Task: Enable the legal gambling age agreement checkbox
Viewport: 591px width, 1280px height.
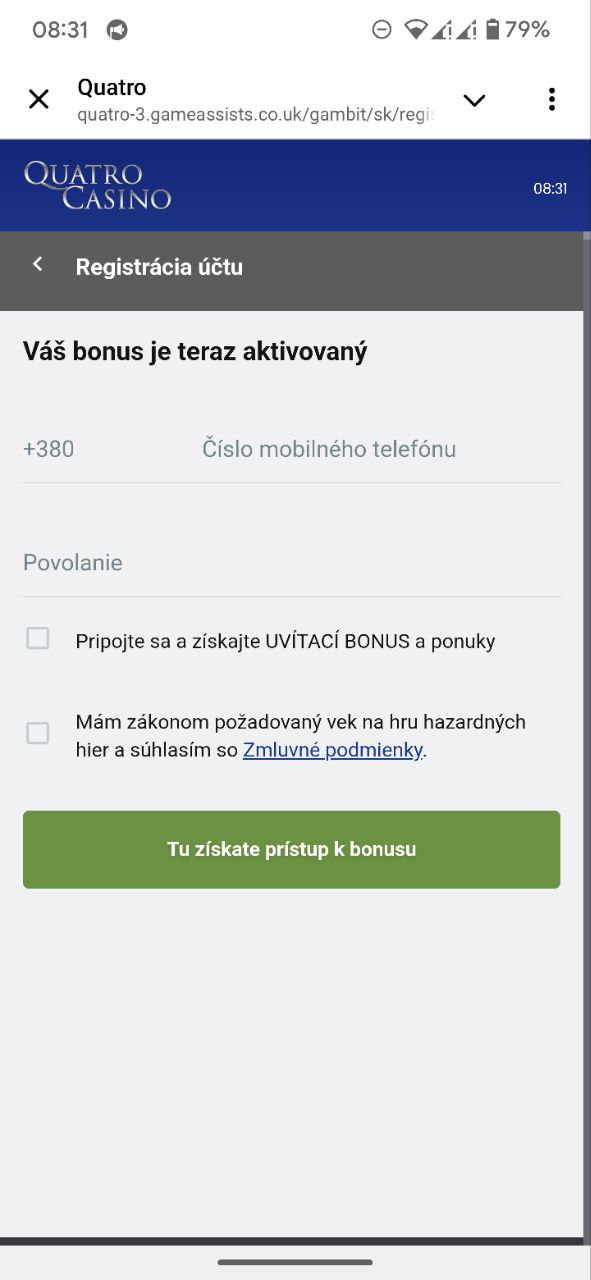Action: (x=37, y=733)
